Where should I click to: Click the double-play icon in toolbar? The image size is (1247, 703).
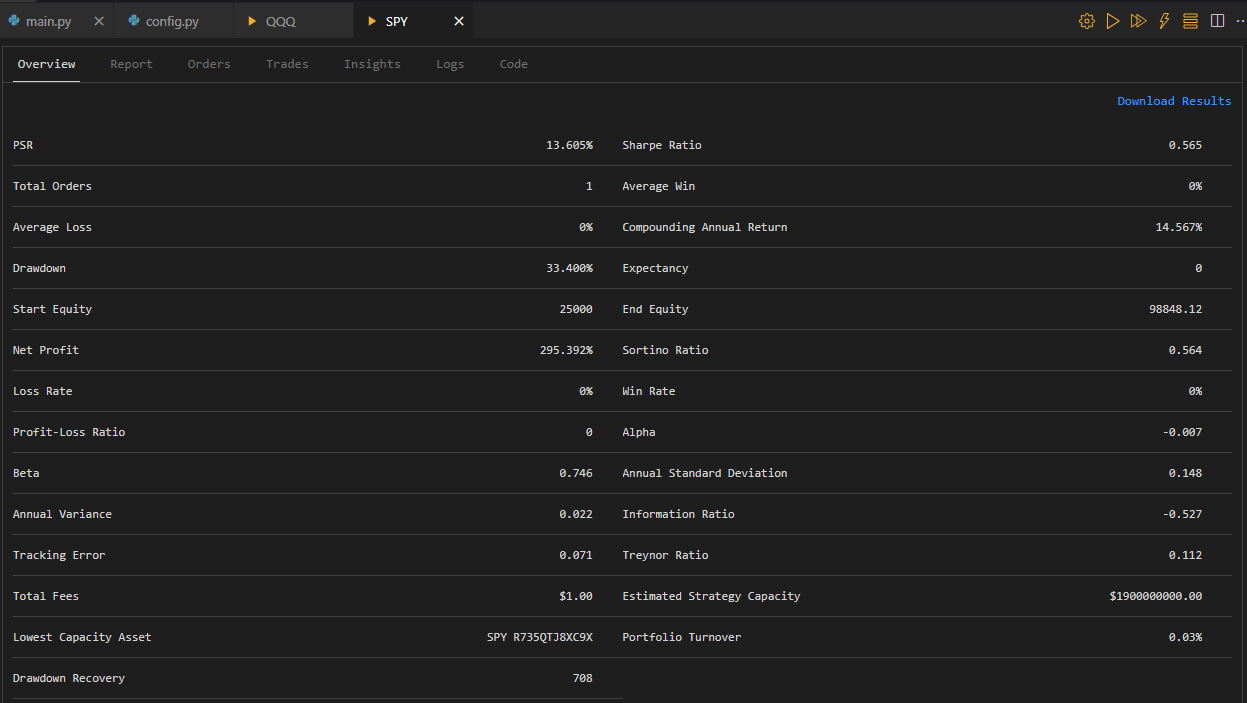[x=1138, y=21]
